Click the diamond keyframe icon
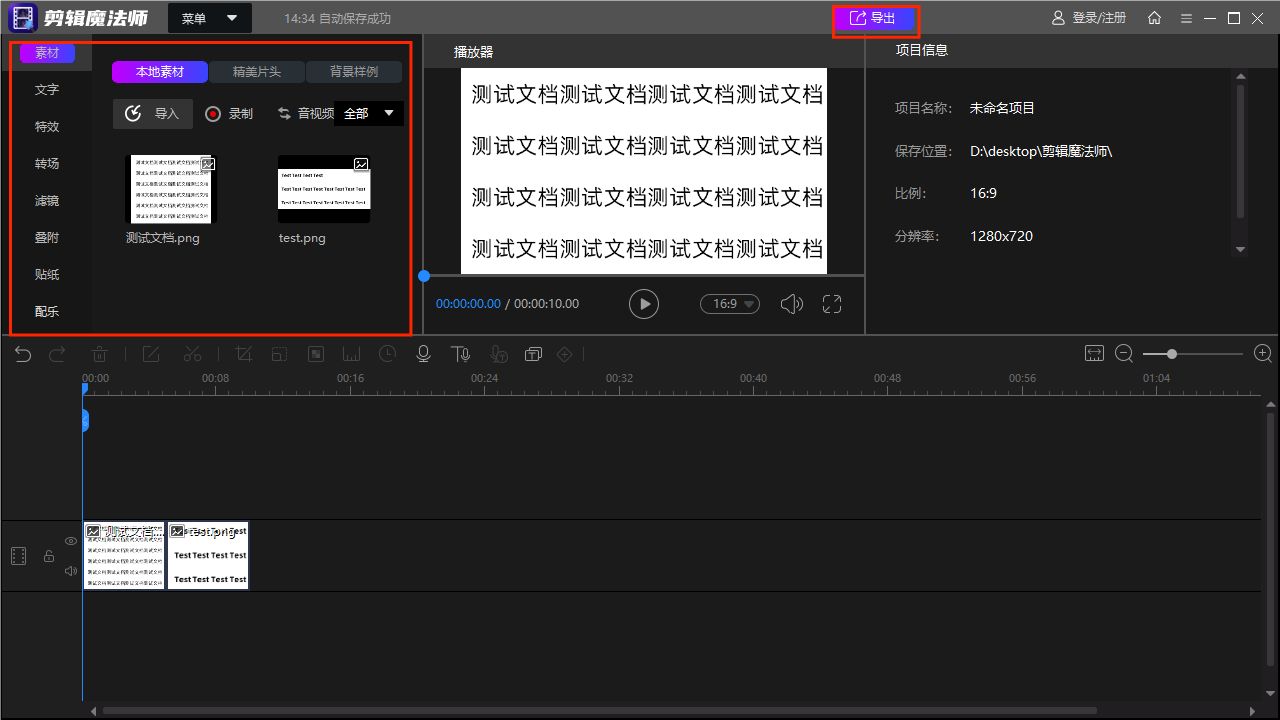The image size is (1280, 720). tap(565, 354)
